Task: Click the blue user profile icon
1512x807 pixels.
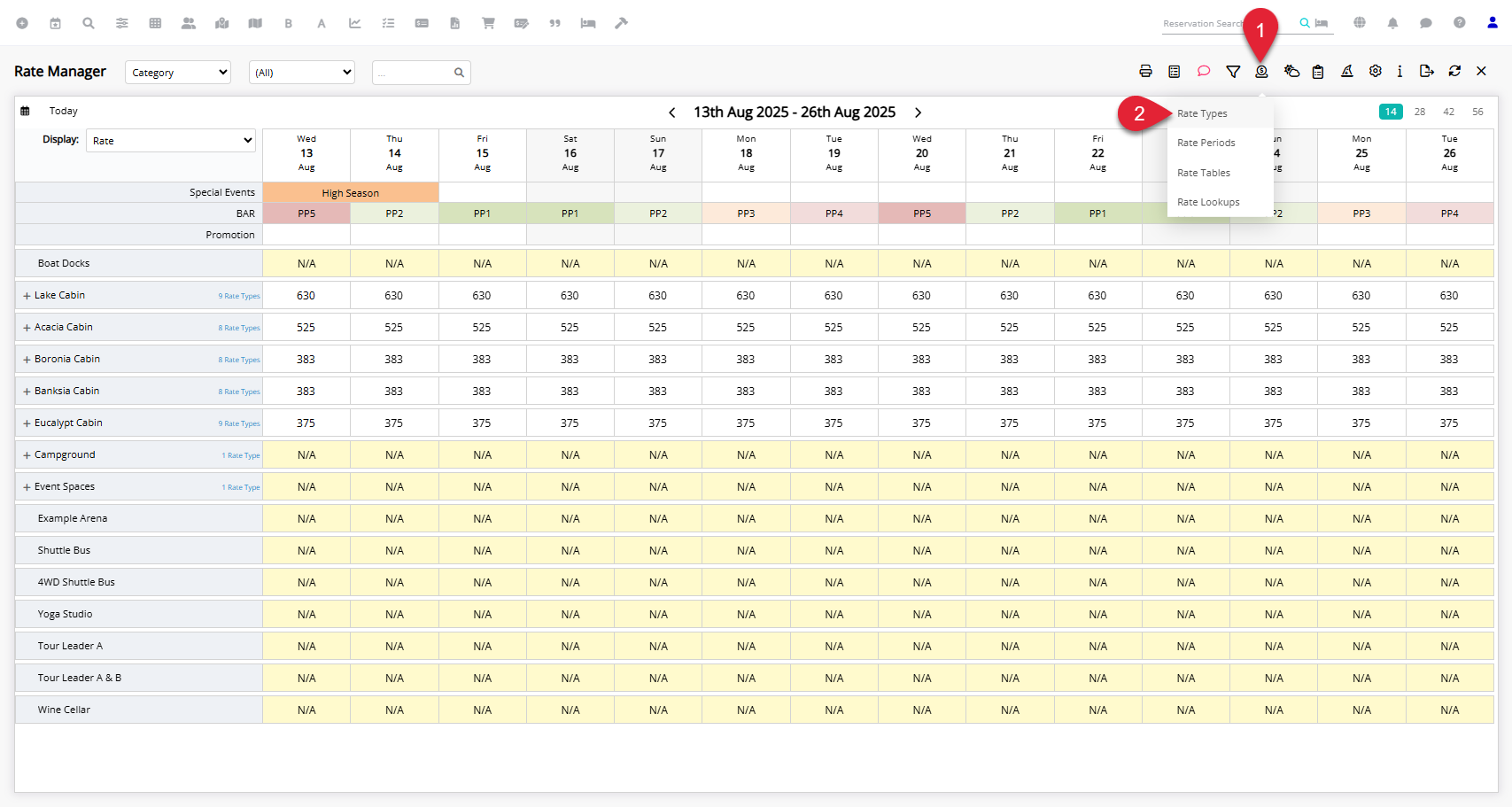Action: click(x=1493, y=23)
